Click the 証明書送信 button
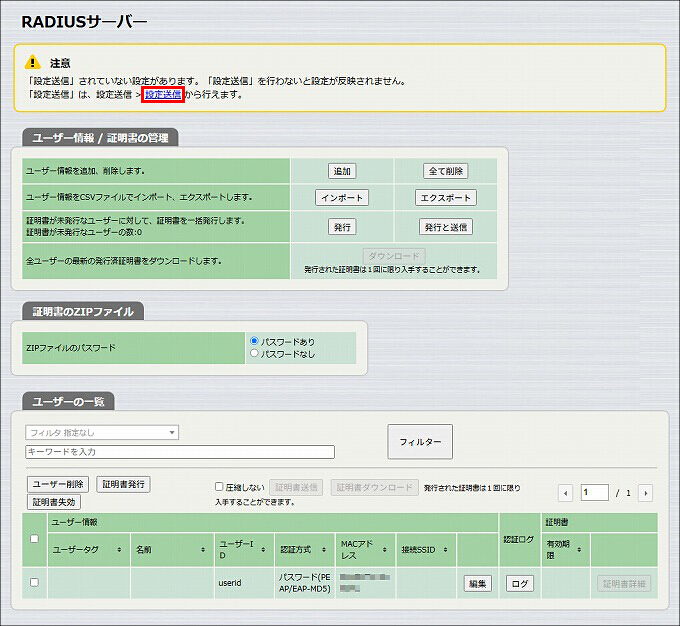680x626 pixels. [296, 487]
